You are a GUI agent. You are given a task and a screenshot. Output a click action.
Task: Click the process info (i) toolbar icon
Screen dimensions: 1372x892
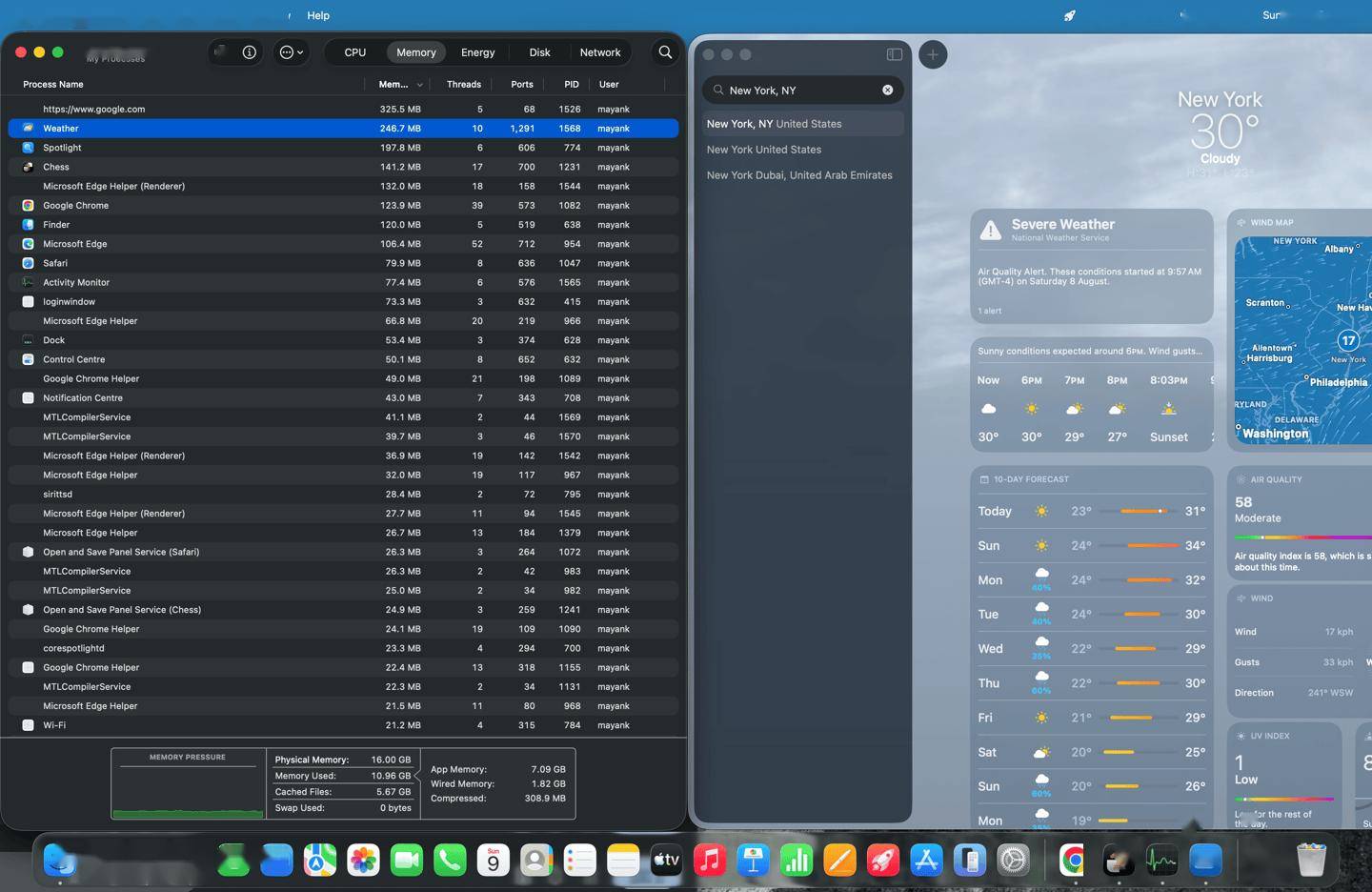249,52
